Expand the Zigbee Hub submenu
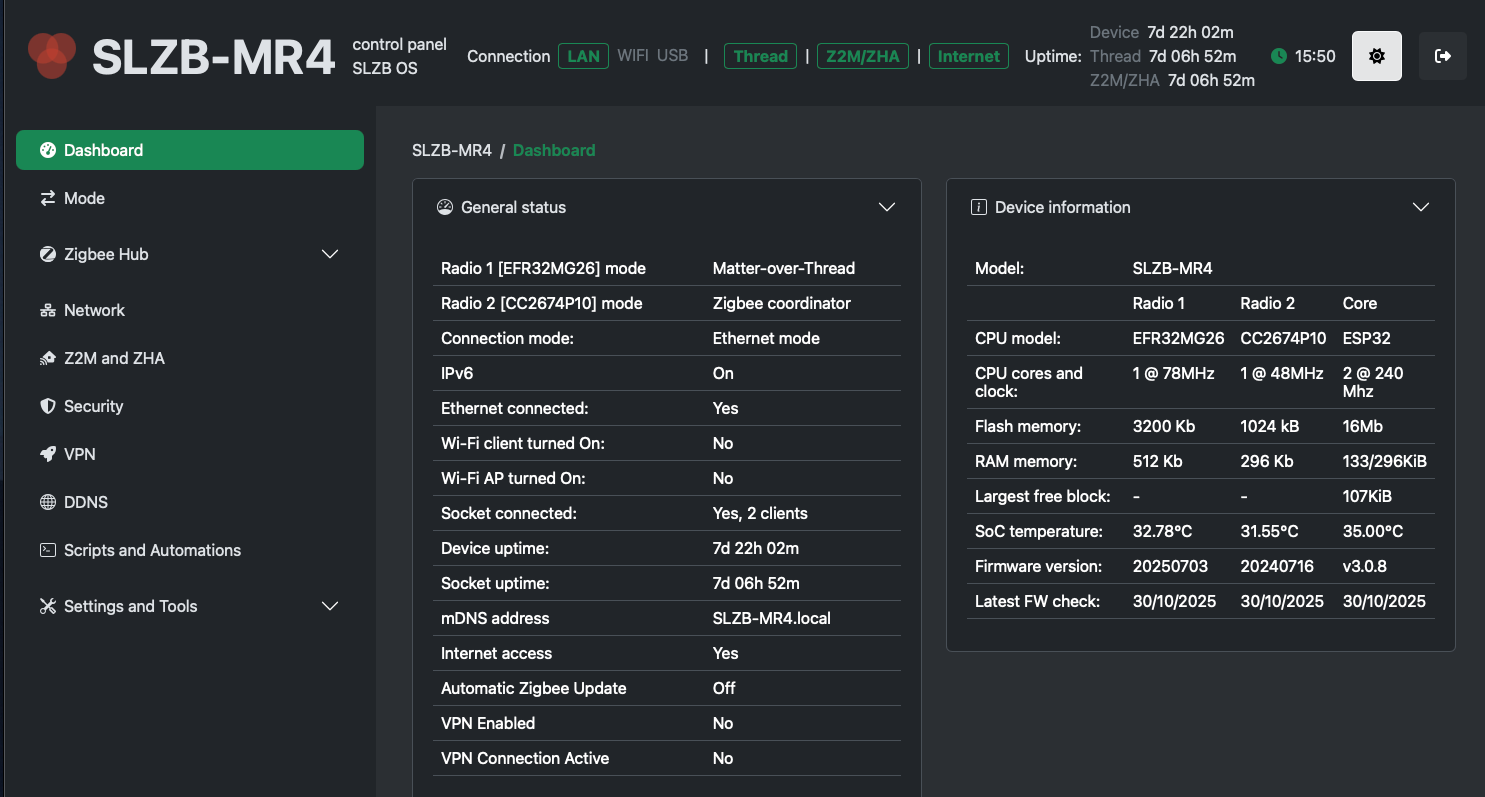This screenshot has width=1485, height=797. click(x=330, y=254)
